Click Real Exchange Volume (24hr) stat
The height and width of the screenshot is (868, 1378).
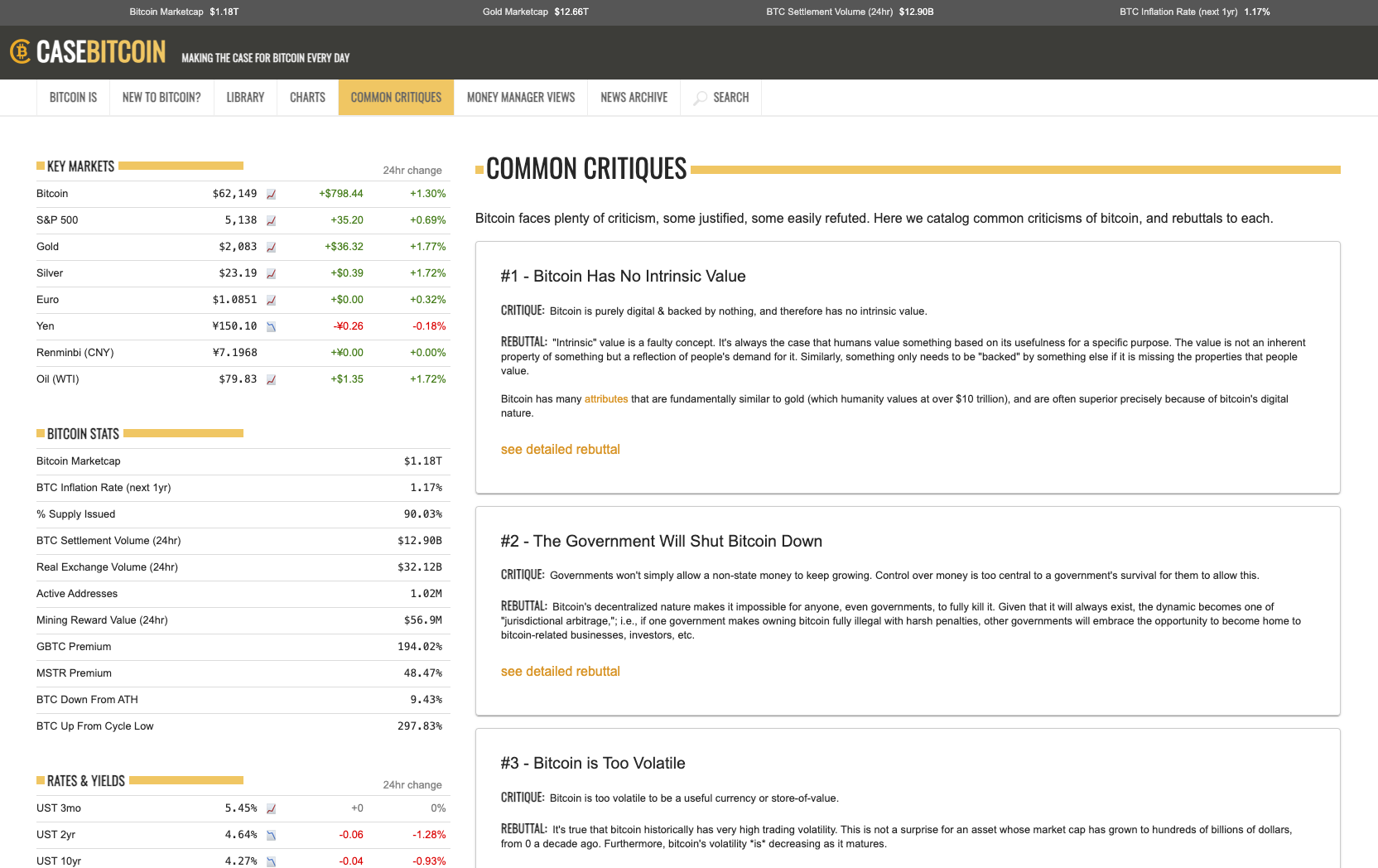click(243, 567)
